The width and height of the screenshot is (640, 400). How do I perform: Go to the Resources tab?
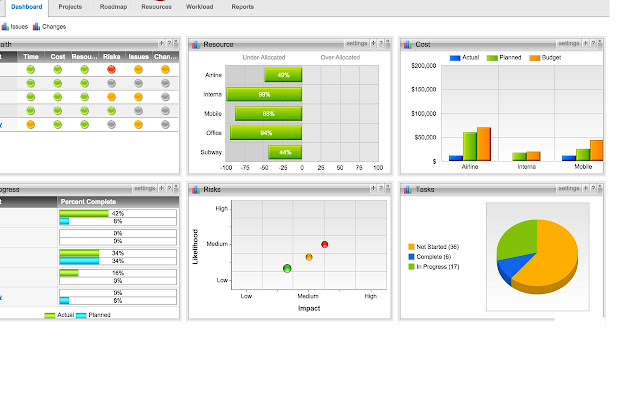[156, 7]
